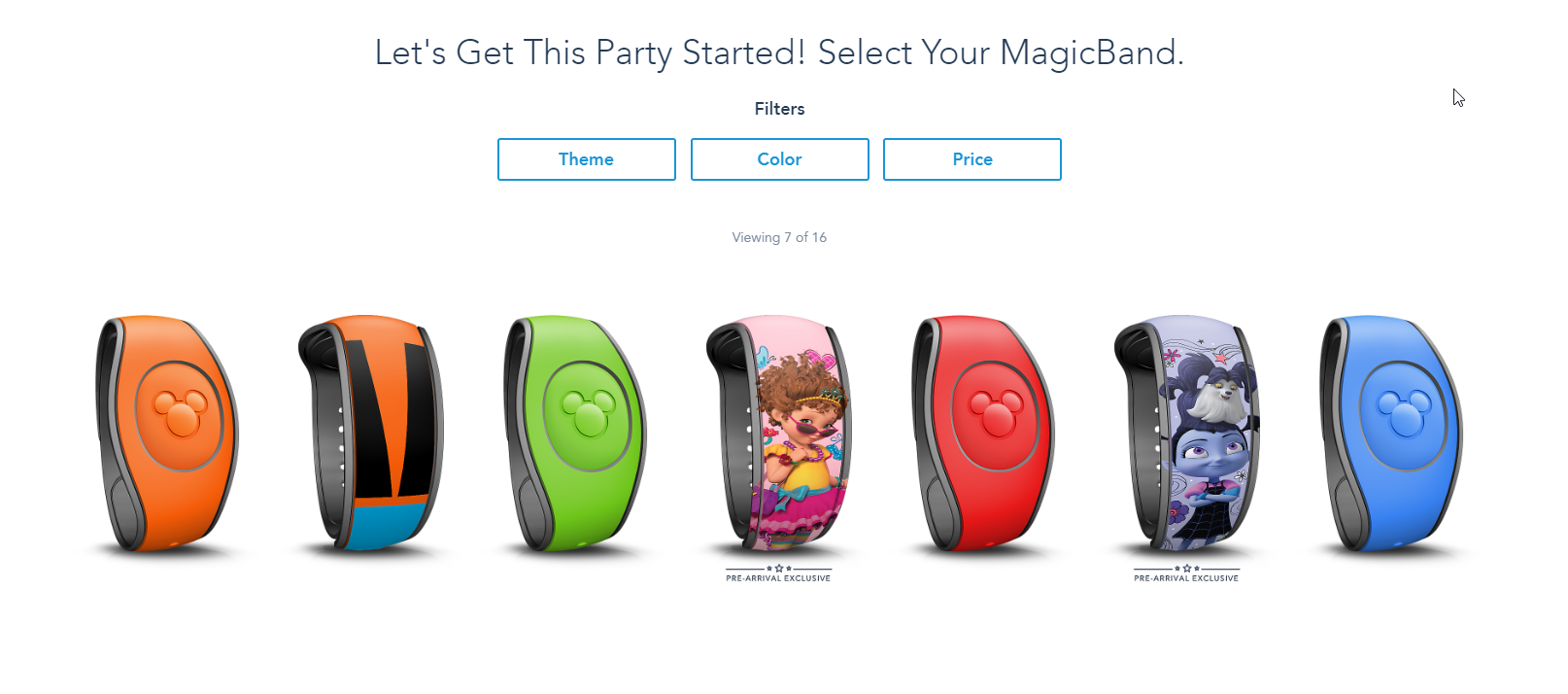The height and width of the screenshot is (694, 1568).
Task: Click the stars emblem under the pink band
Action: [778, 568]
